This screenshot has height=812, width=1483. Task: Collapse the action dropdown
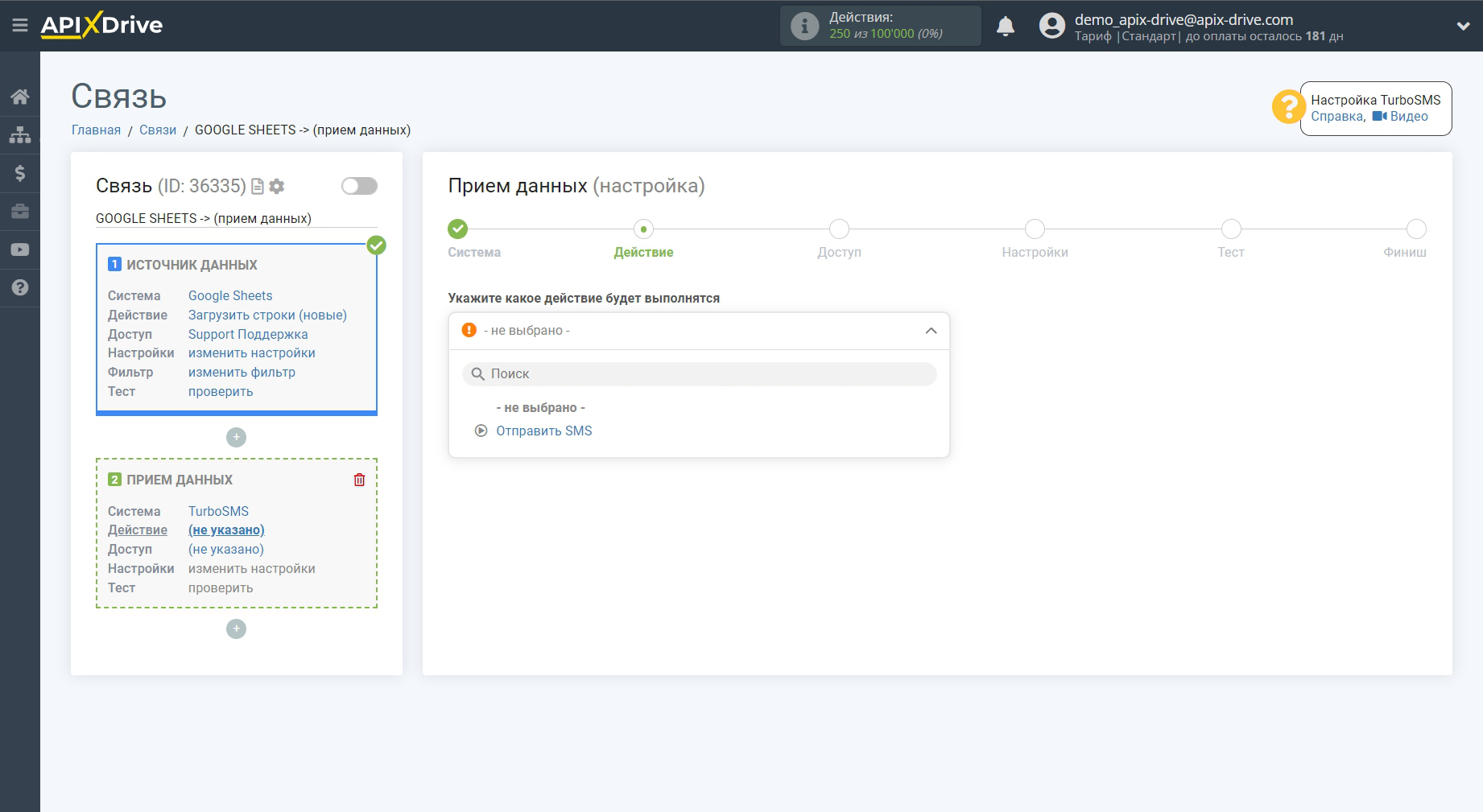(931, 331)
